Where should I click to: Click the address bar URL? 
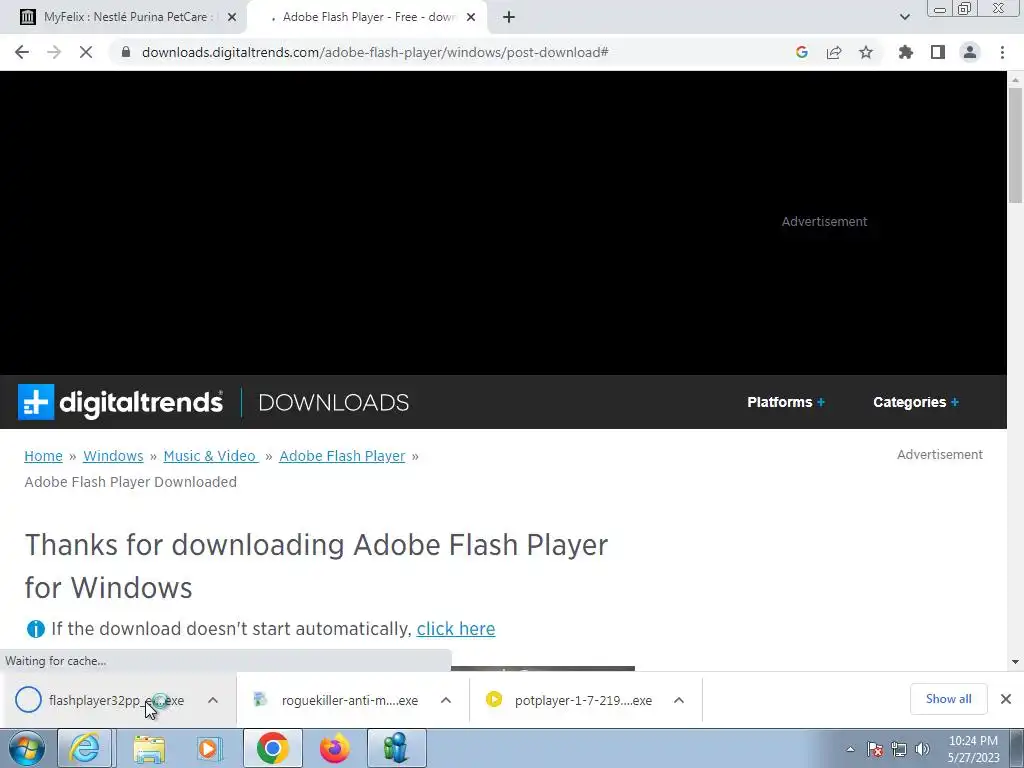coord(375,52)
